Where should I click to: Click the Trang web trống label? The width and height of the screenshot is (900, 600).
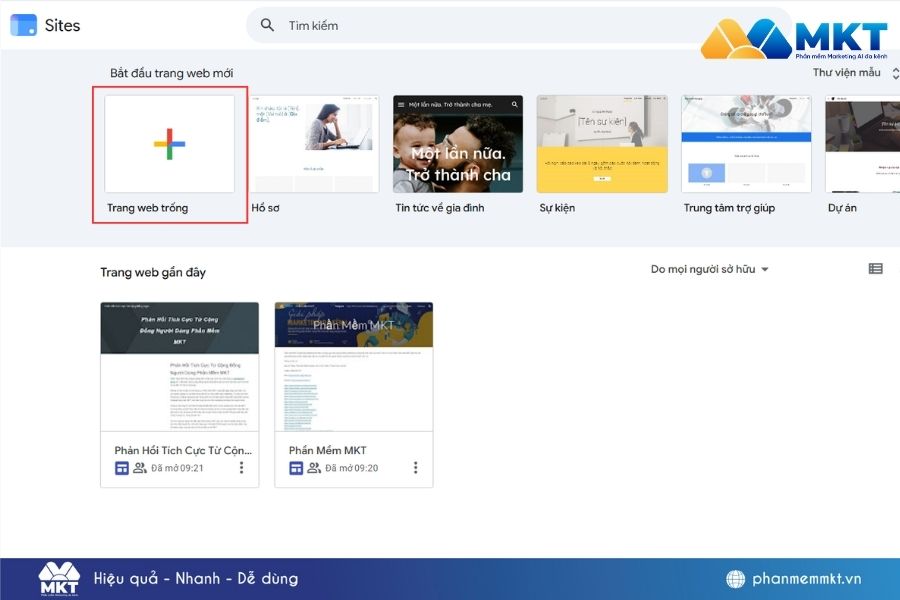(x=148, y=208)
